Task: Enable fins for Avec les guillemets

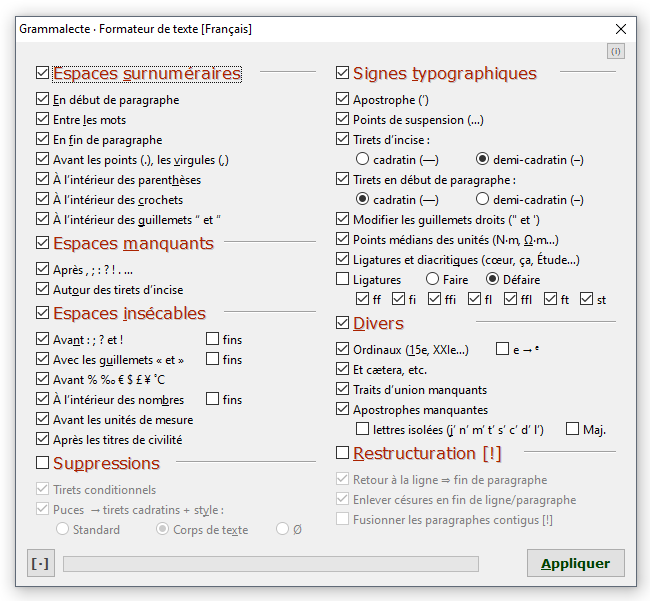Action: tap(212, 359)
